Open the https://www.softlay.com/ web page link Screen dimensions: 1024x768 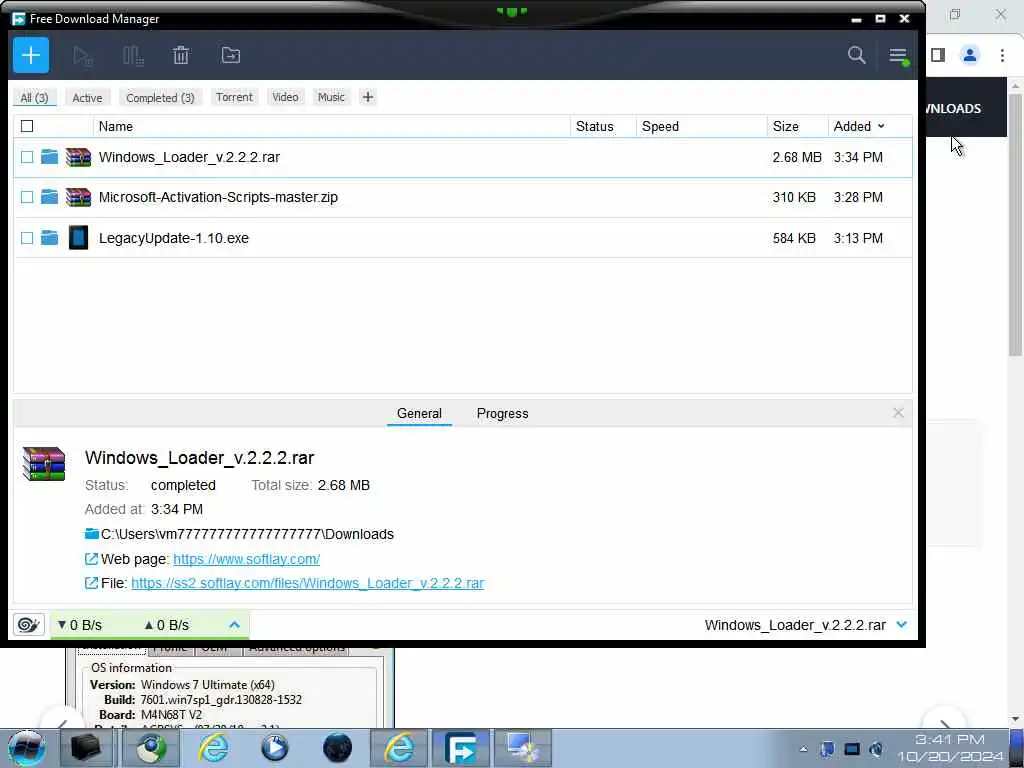(x=246, y=559)
